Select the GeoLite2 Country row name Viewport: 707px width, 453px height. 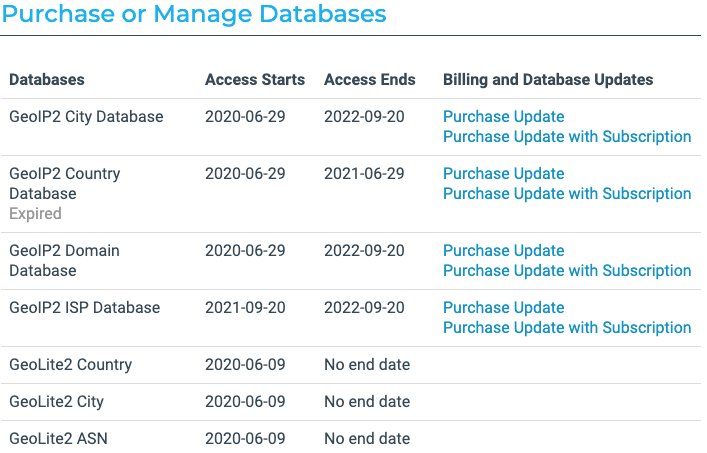[x=70, y=365]
